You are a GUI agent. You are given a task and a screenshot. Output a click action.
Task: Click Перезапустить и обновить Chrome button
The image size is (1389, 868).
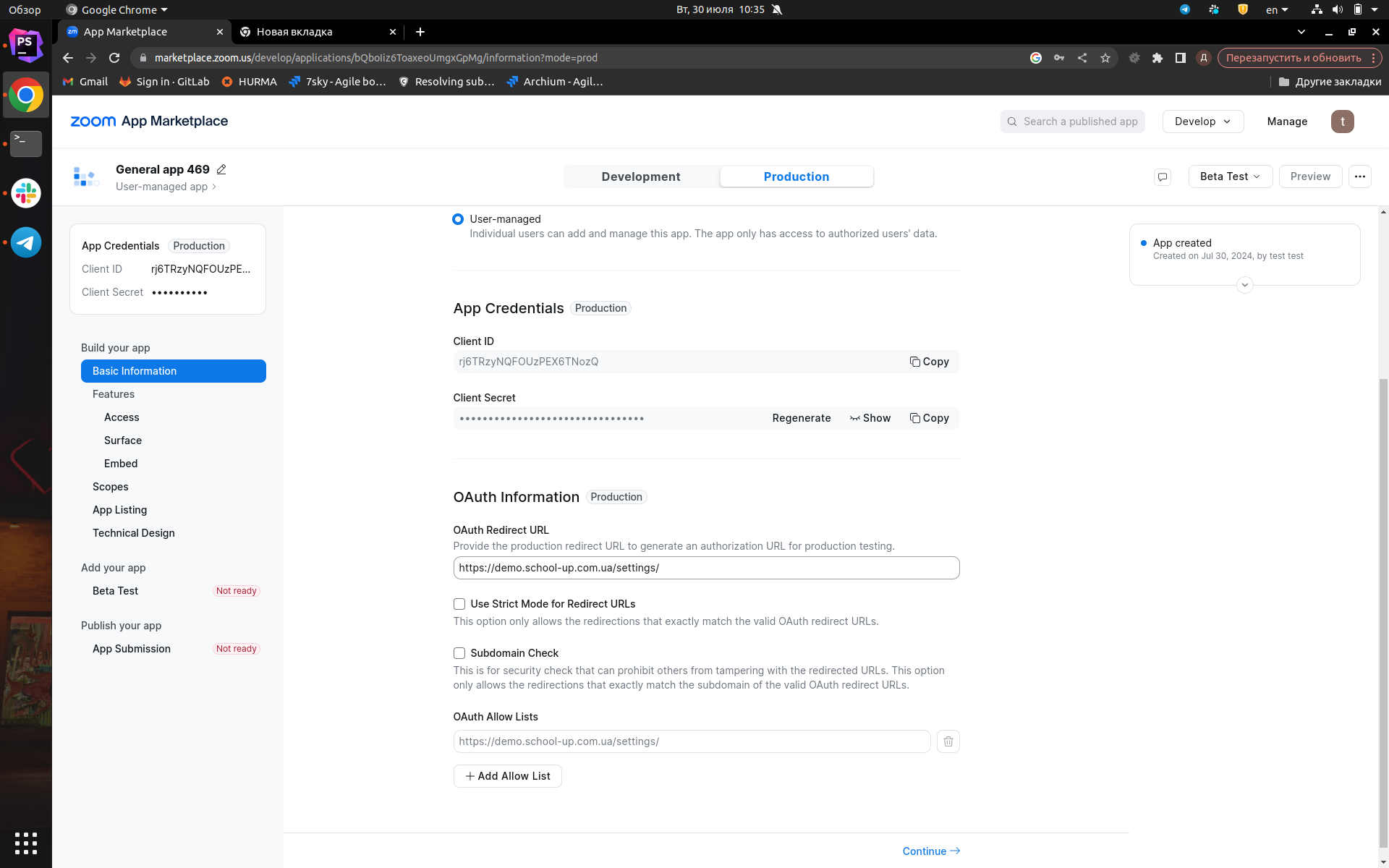(x=1299, y=58)
